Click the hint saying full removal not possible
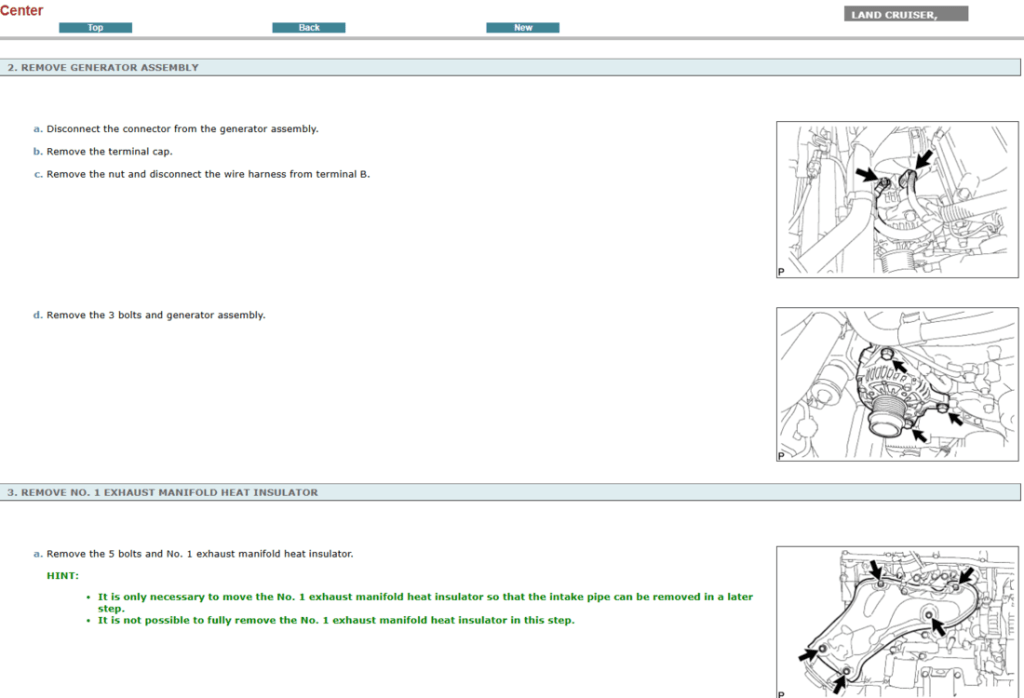Screen dimensions: 1024x698 tap(336, 620)
